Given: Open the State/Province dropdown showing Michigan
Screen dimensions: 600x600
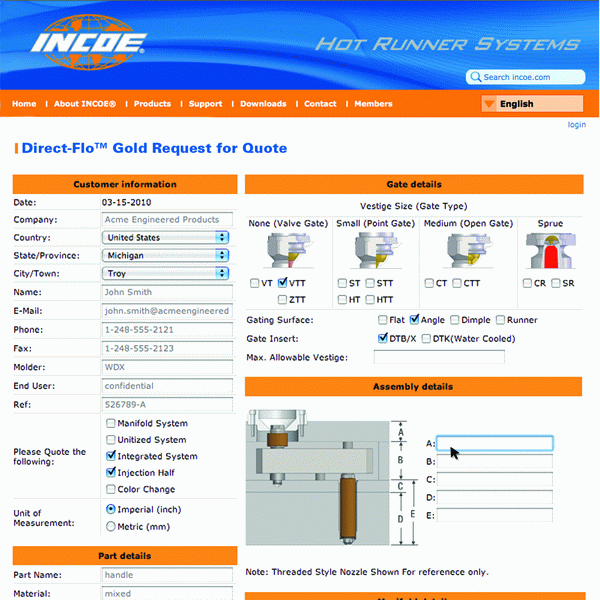Looking at the screenshot, I should coord(165,256).
